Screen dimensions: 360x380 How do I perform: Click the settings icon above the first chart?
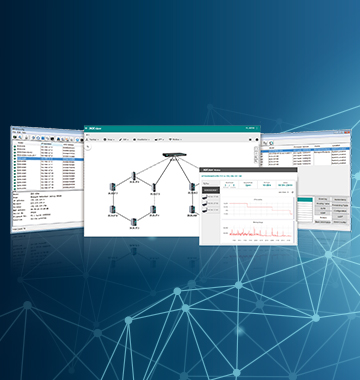pos(293,192)
